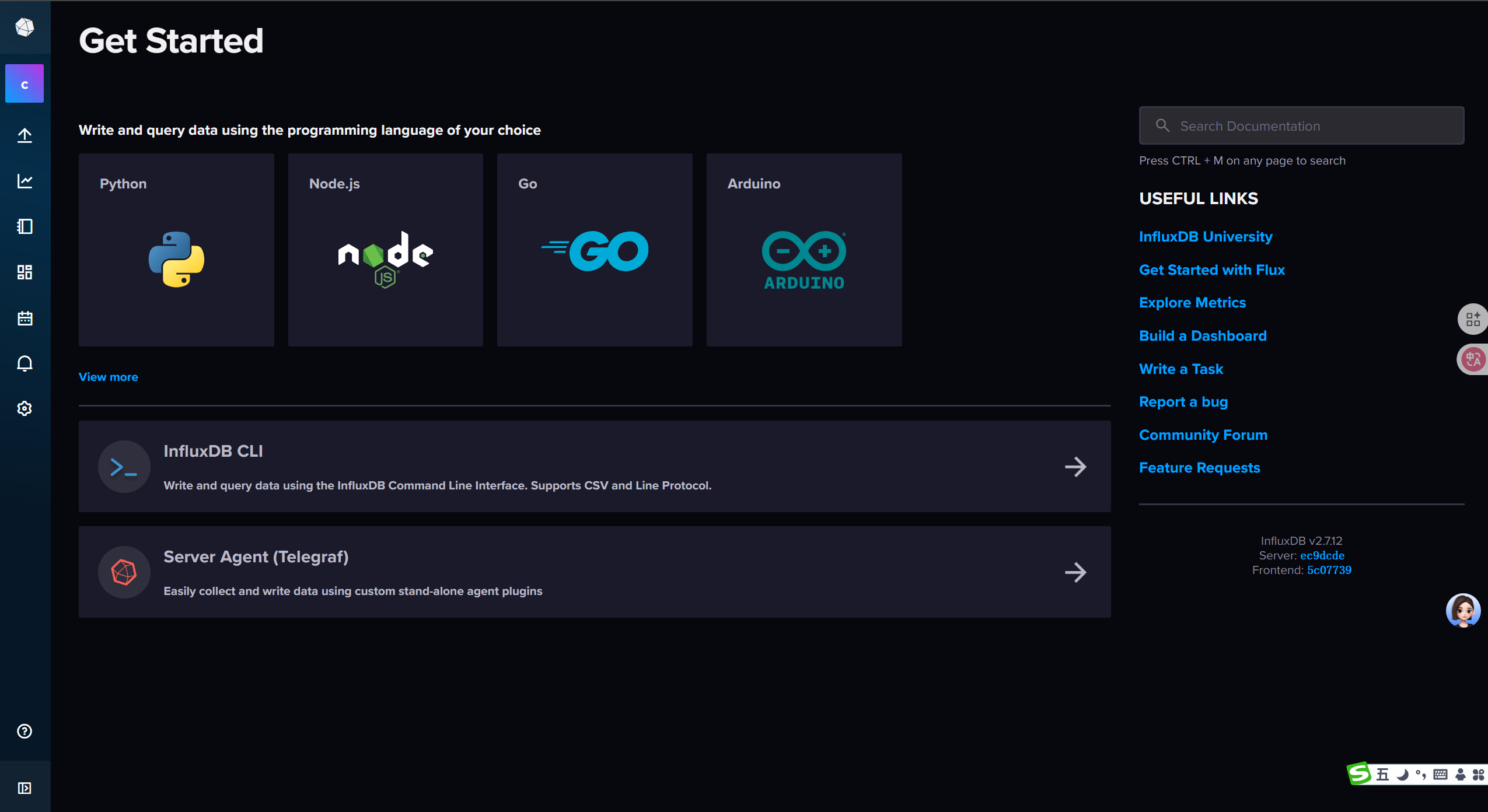The width and height of the screenshot is (1488, 812).
Task: Open InfluxDB CLI via its arrow
Action: (1075, 467)
